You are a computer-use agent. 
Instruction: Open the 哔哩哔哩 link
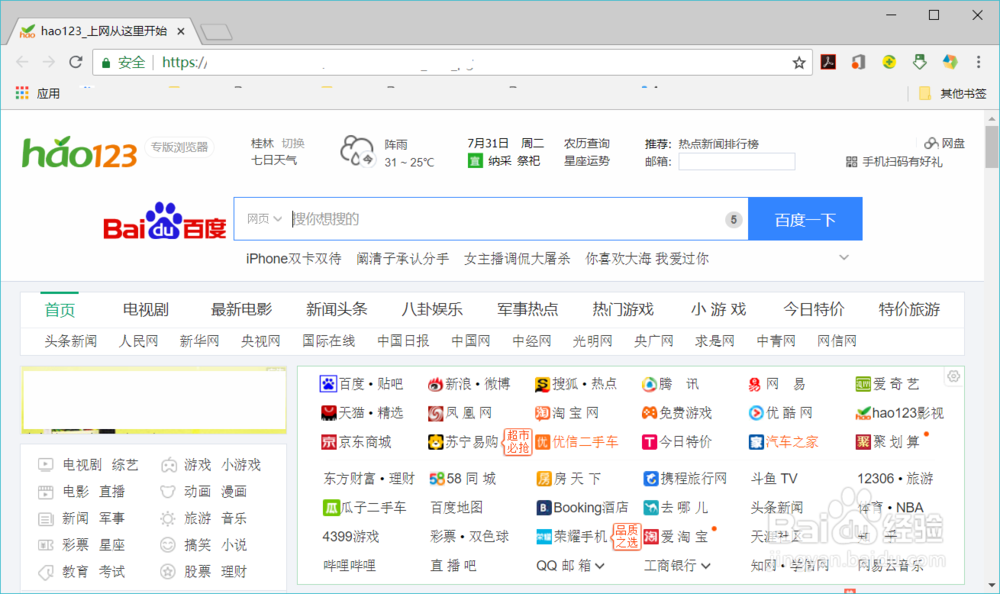tap(349, 565)
